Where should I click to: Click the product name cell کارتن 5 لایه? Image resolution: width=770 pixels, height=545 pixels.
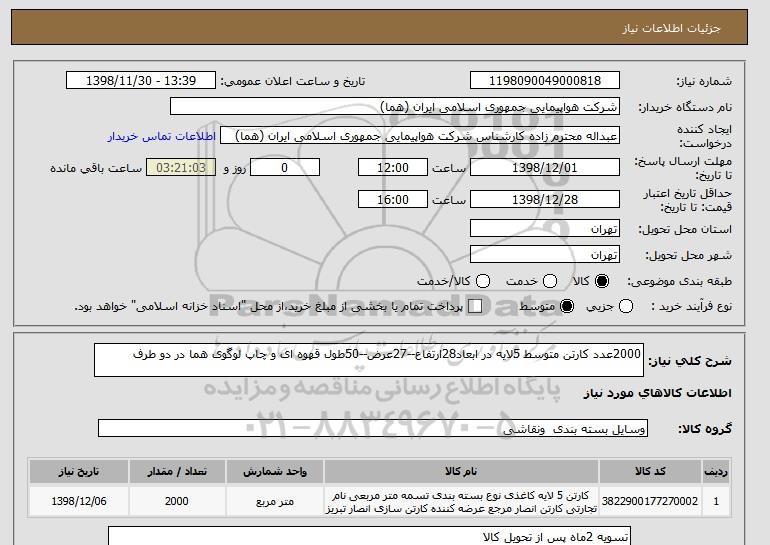coord(461,501)
